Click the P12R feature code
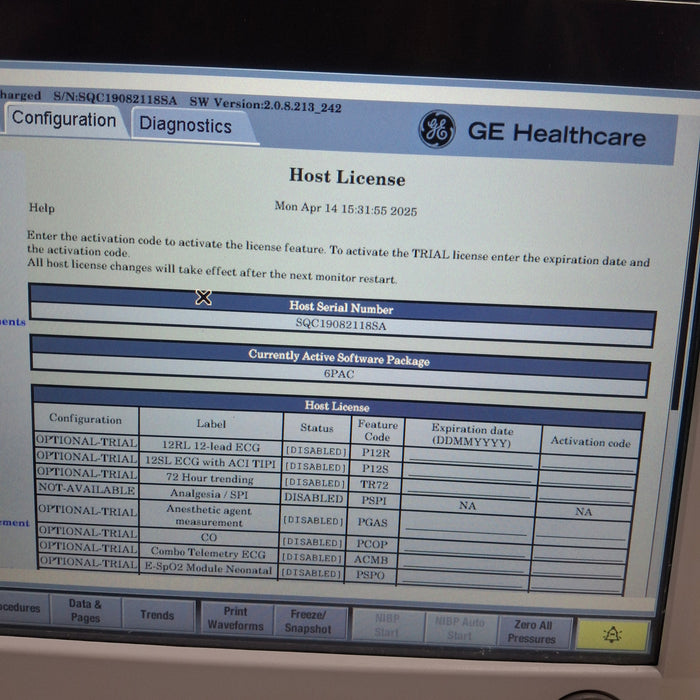700x700 pixels. [x=376, y=453]
